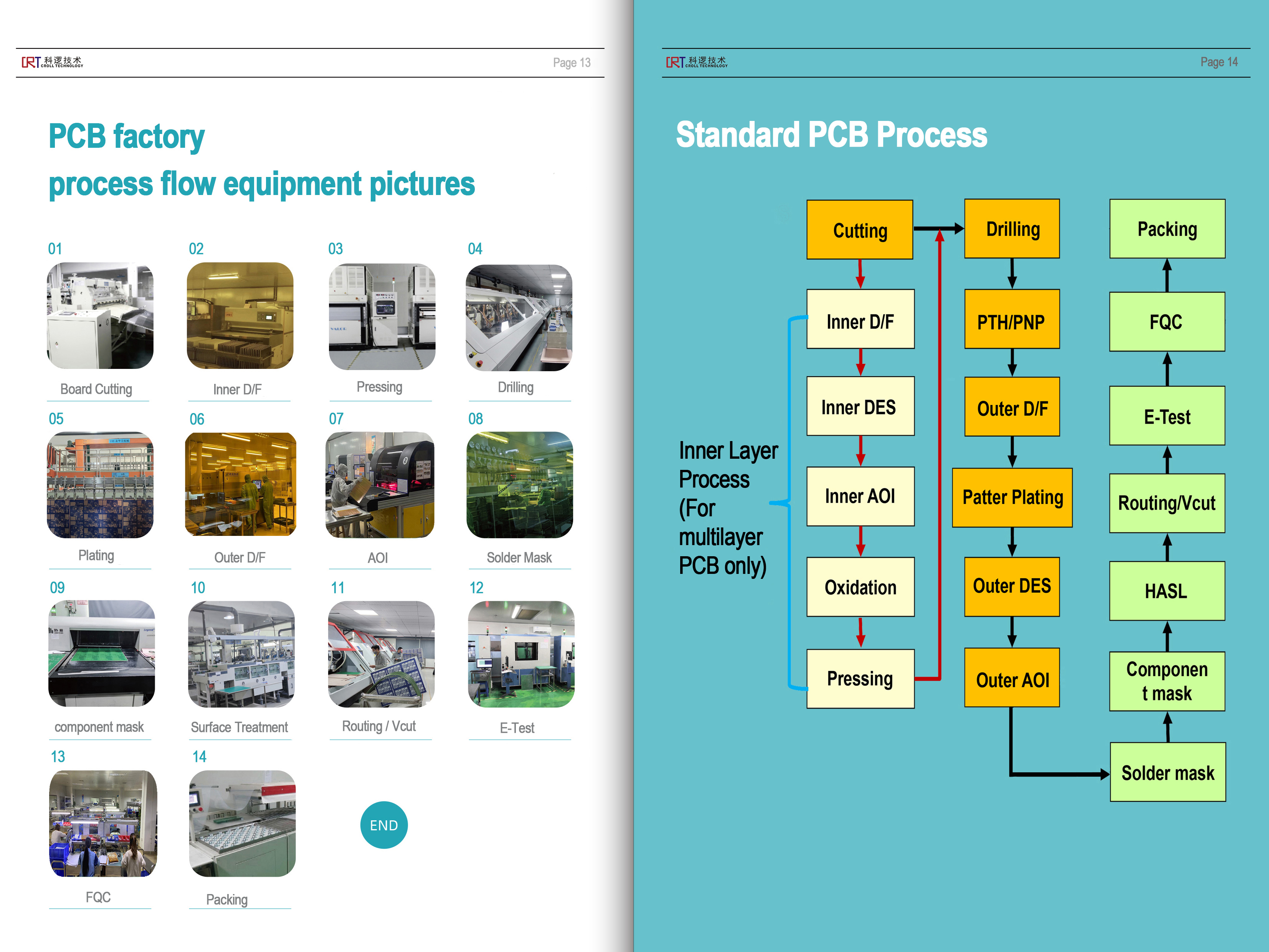Select the Solder Mask equipment picture
1269x952 pixels.
tap(519, 485)
